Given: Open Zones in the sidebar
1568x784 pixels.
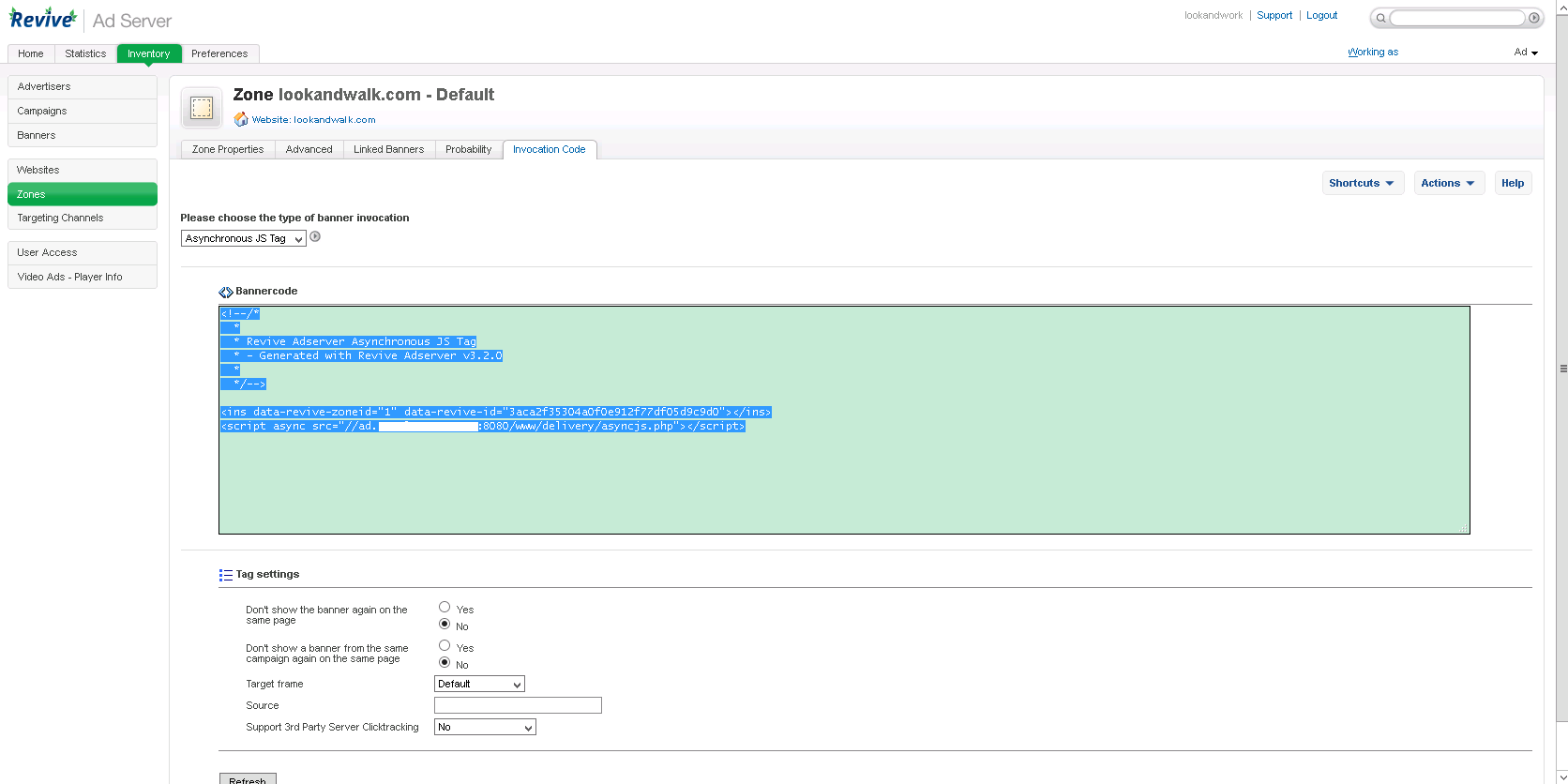Looking at the screenshot, I should click(x=83, y=194).
